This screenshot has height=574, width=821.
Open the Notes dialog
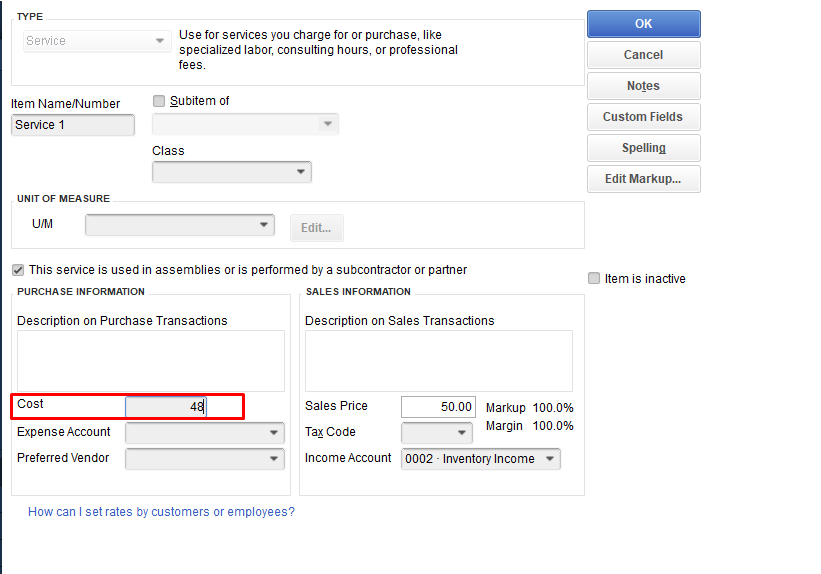coord(643,86)
